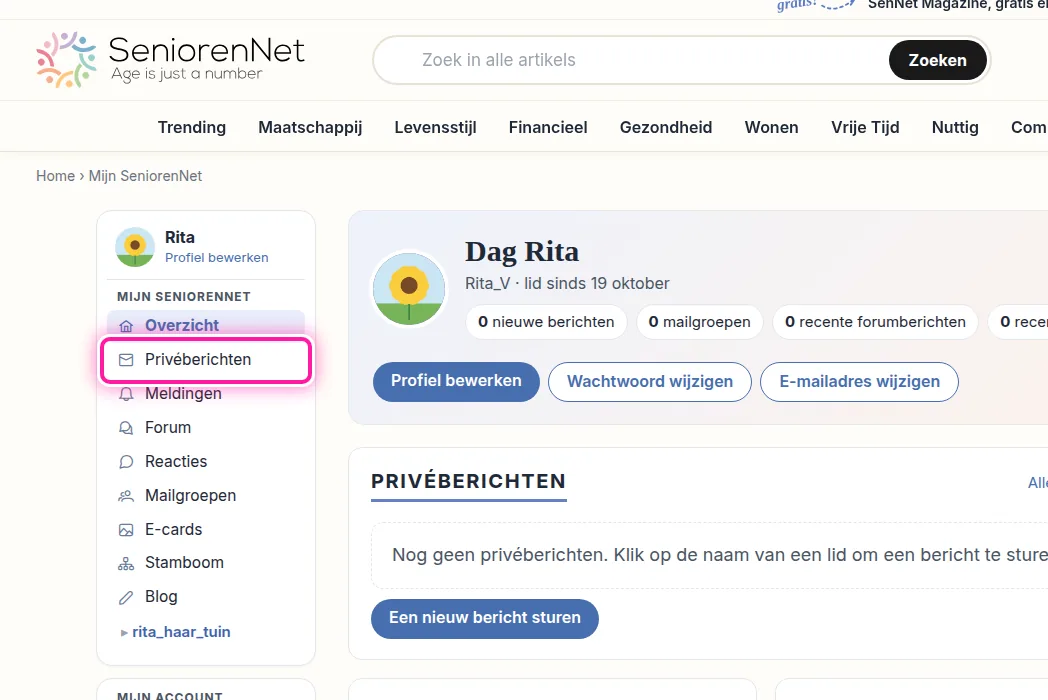Click 'Een nieuw bericht sturen' button
1048x700 pixels.
[485, 618]
